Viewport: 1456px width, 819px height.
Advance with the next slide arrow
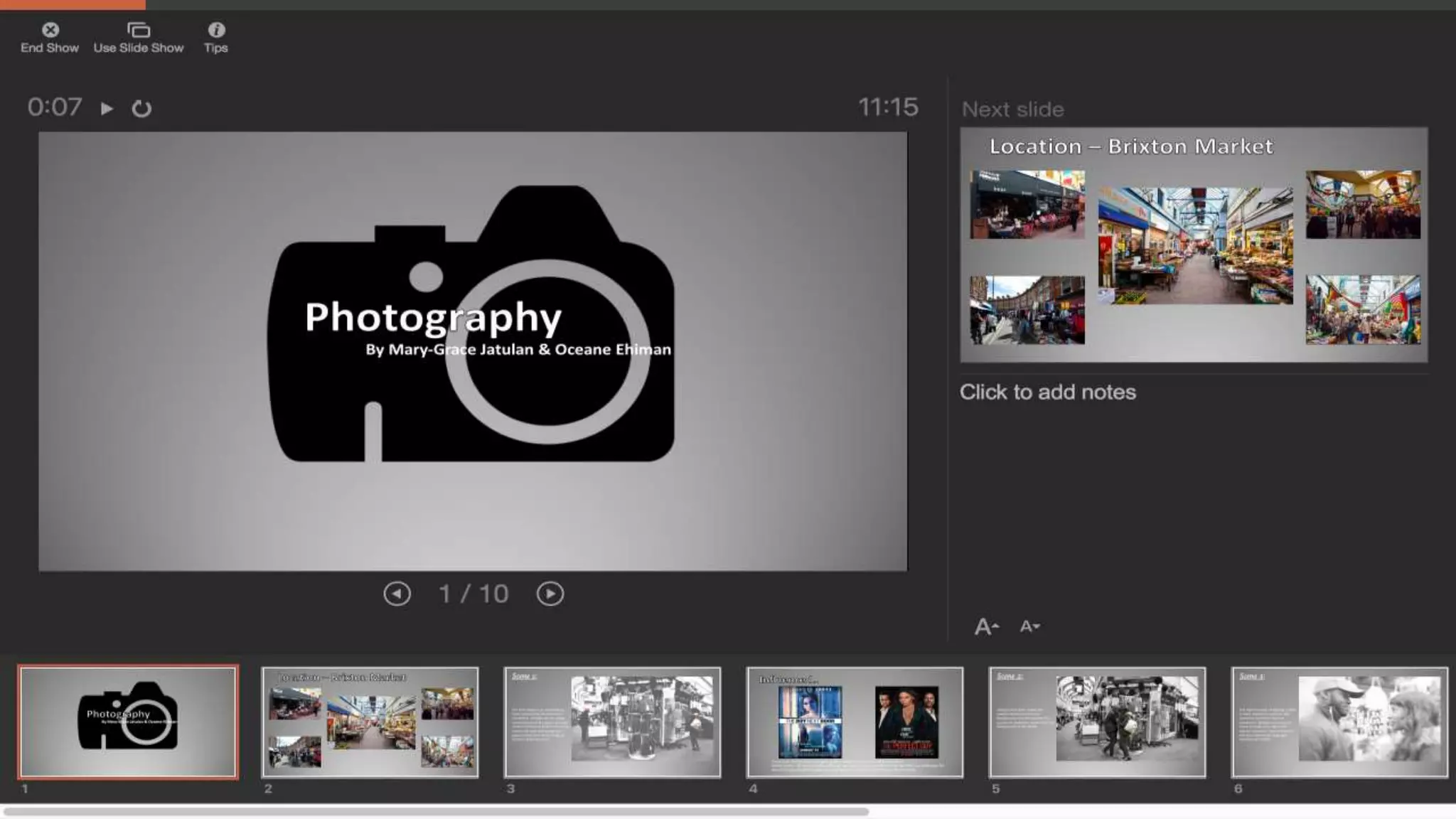pos(550,594)
